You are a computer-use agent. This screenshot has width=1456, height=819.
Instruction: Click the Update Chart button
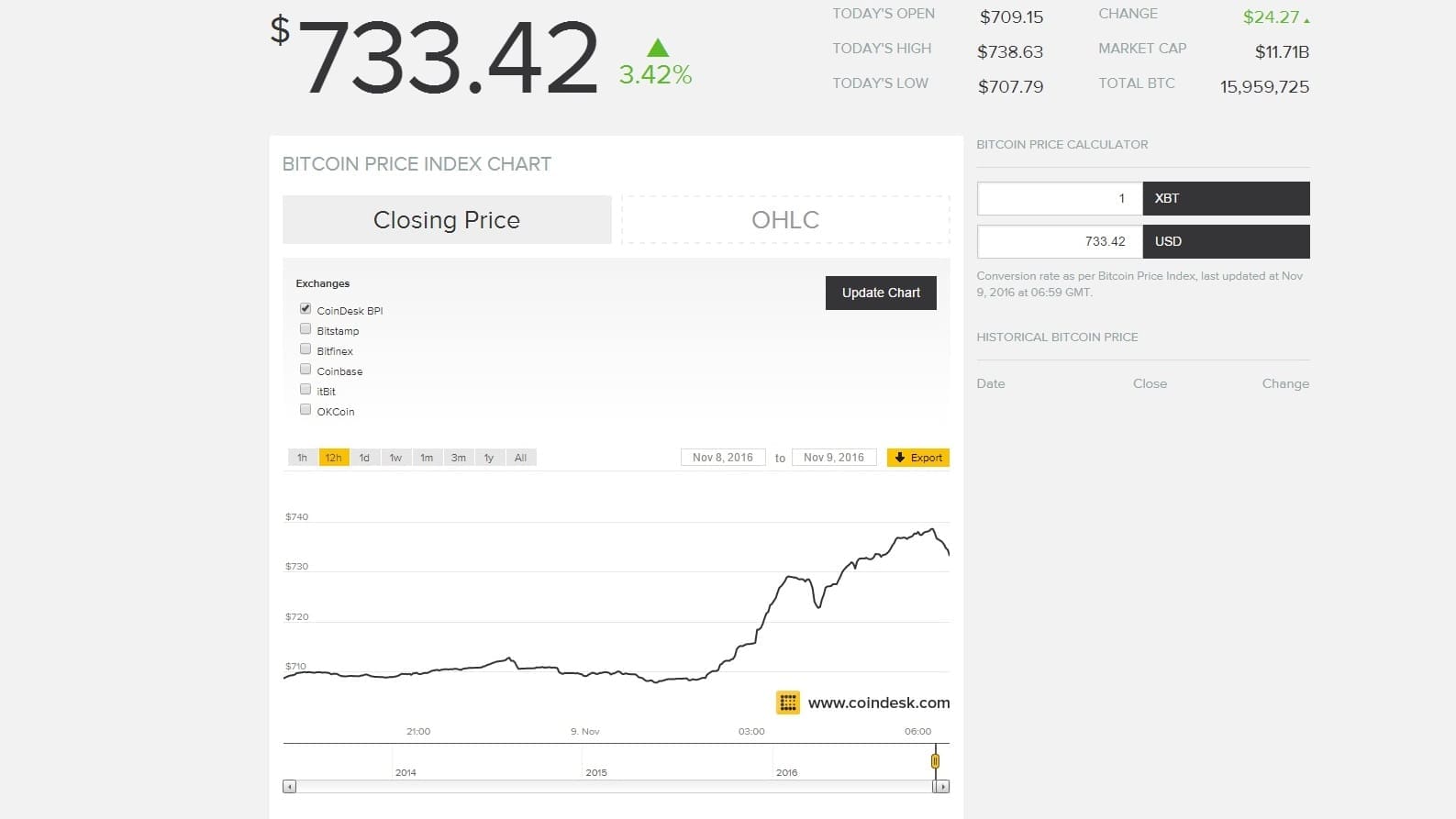click(881, 293)
